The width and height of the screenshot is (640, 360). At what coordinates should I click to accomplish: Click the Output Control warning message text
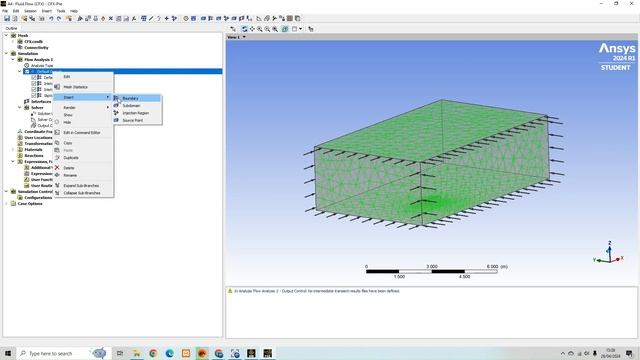[317, 291]
